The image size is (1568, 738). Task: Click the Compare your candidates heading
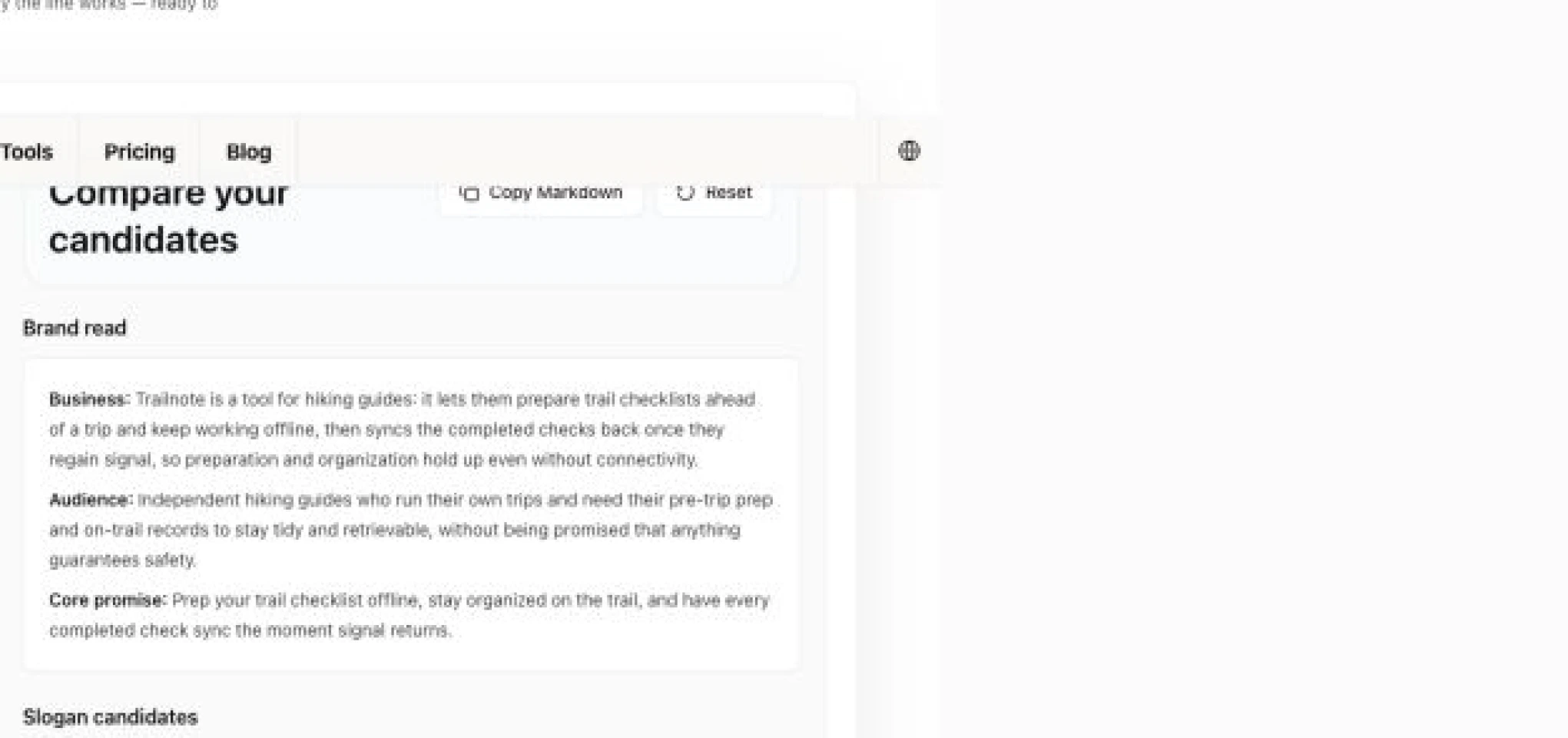coord(168,218)
